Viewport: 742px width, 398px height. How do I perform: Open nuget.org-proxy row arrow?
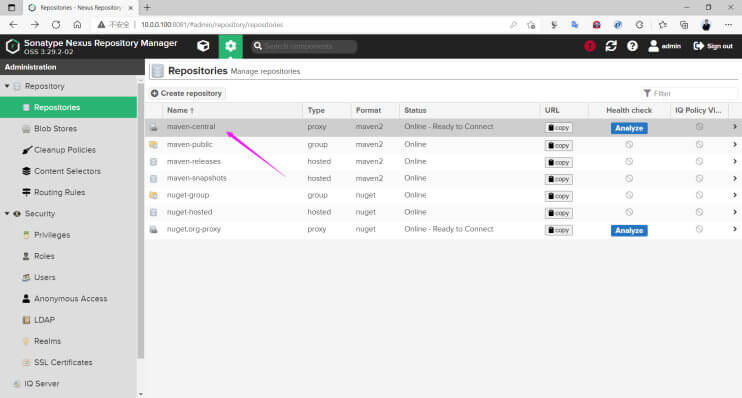(x=734, y=229)
